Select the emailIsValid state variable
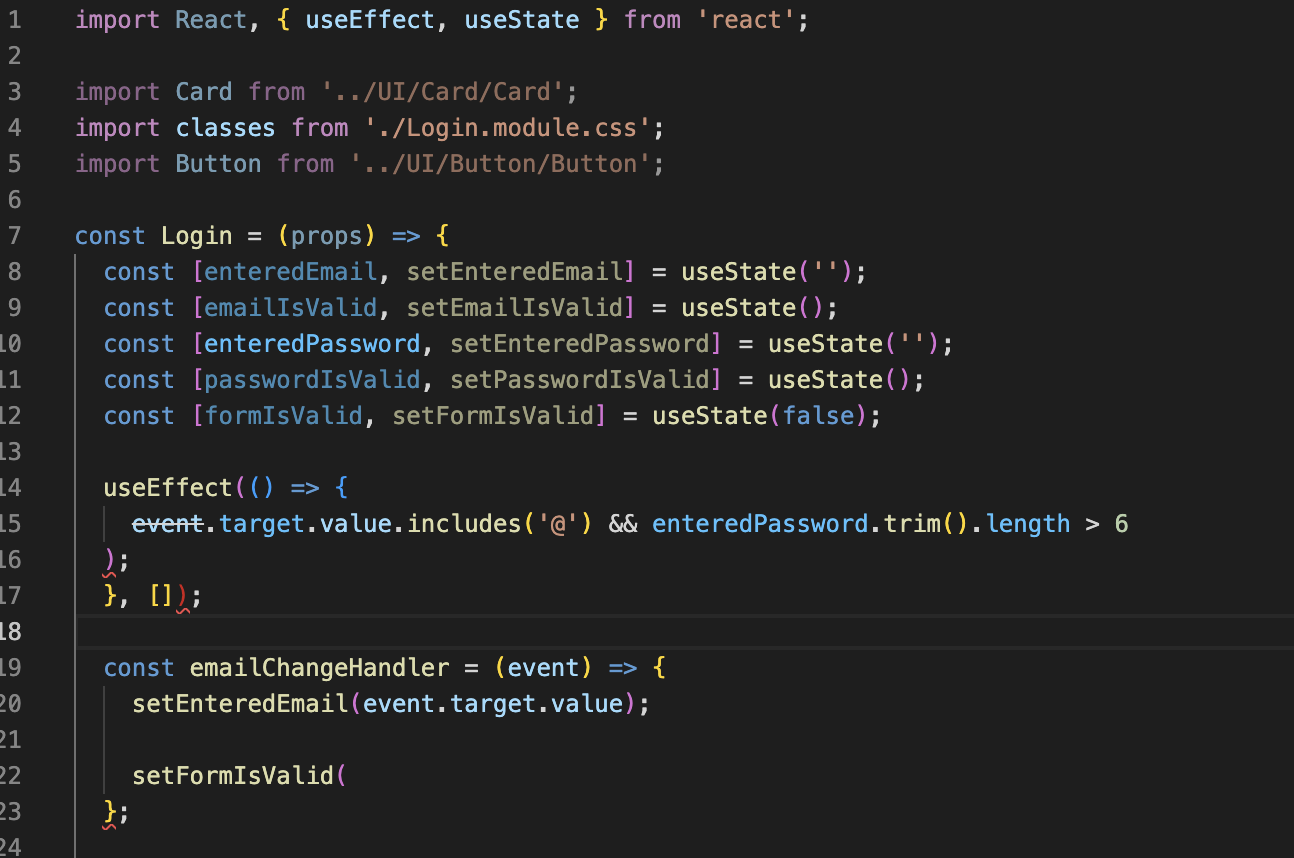This screenshot has width=1294, height=858. 291,308
